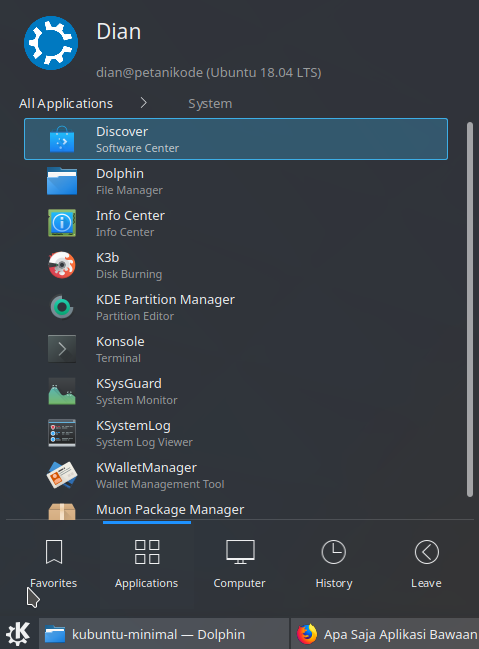Click Dolphin folder icon in taskbar

[x=55, y=634]
